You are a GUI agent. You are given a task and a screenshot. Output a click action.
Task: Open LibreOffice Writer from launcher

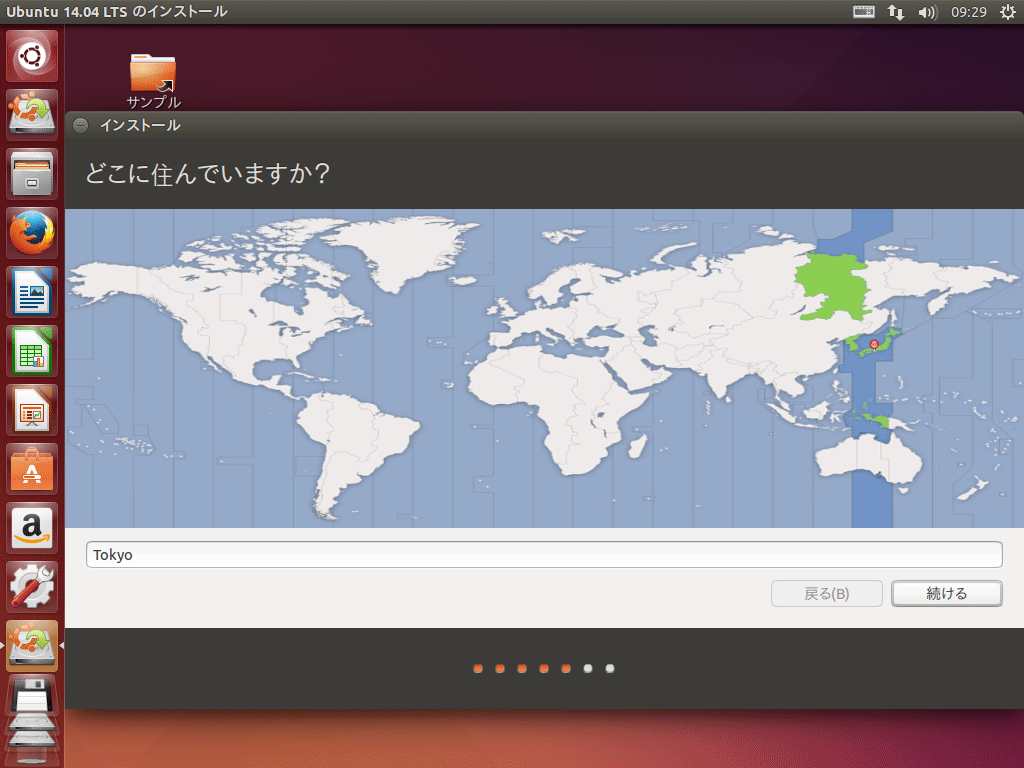(31, 292)
